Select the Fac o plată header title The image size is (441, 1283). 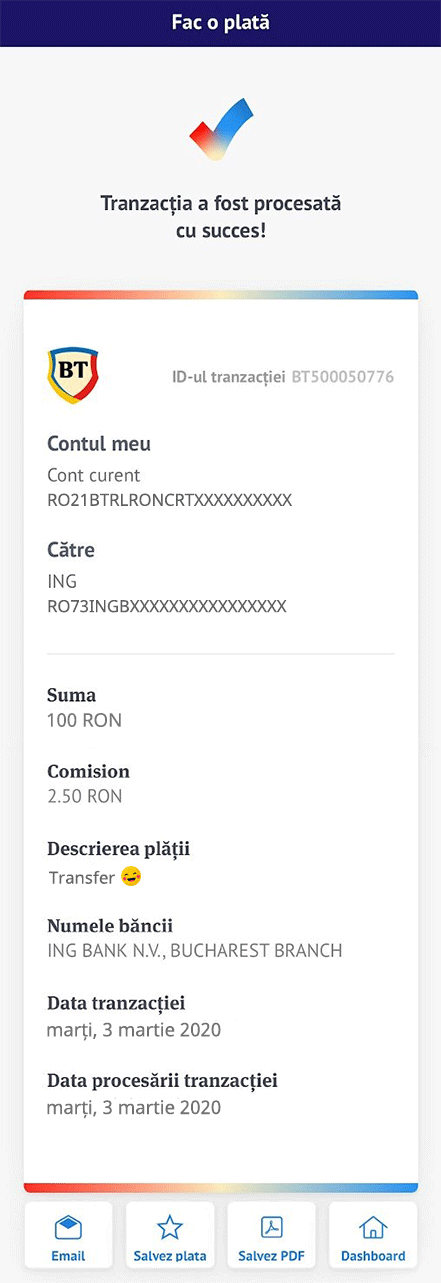point(220,22)
